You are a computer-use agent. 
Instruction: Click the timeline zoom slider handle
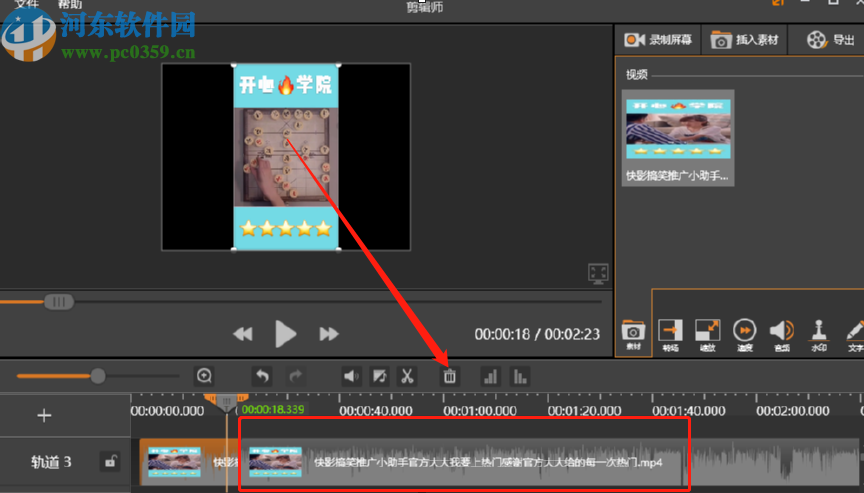(x=98, y=376)
